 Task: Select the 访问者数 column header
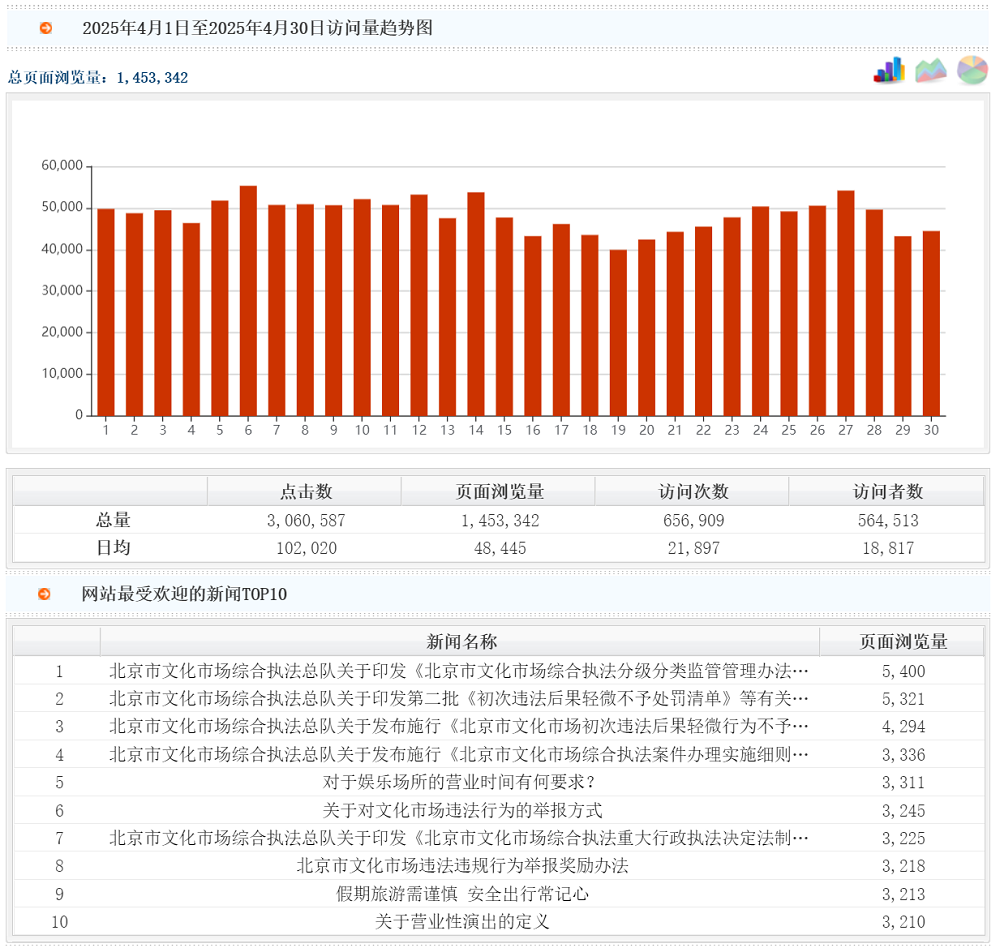[888, 491]
